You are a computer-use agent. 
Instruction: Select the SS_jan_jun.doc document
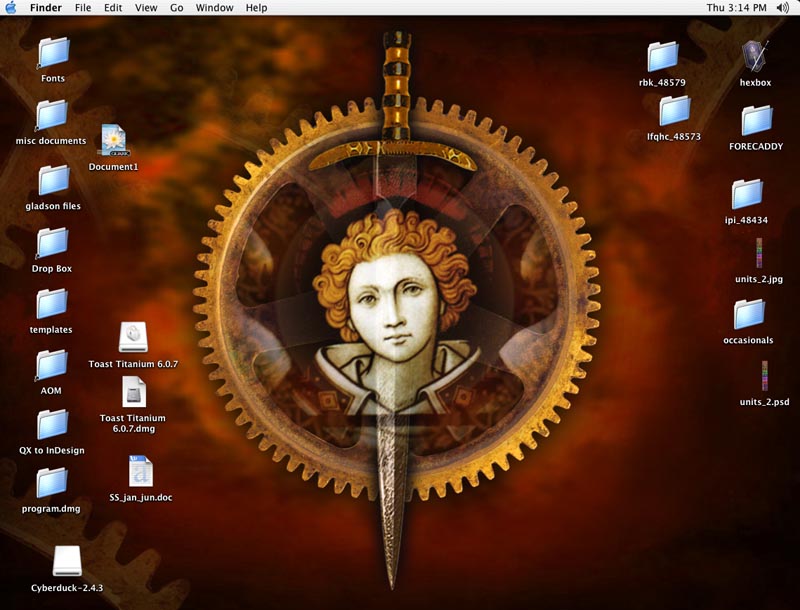point(140,471)
